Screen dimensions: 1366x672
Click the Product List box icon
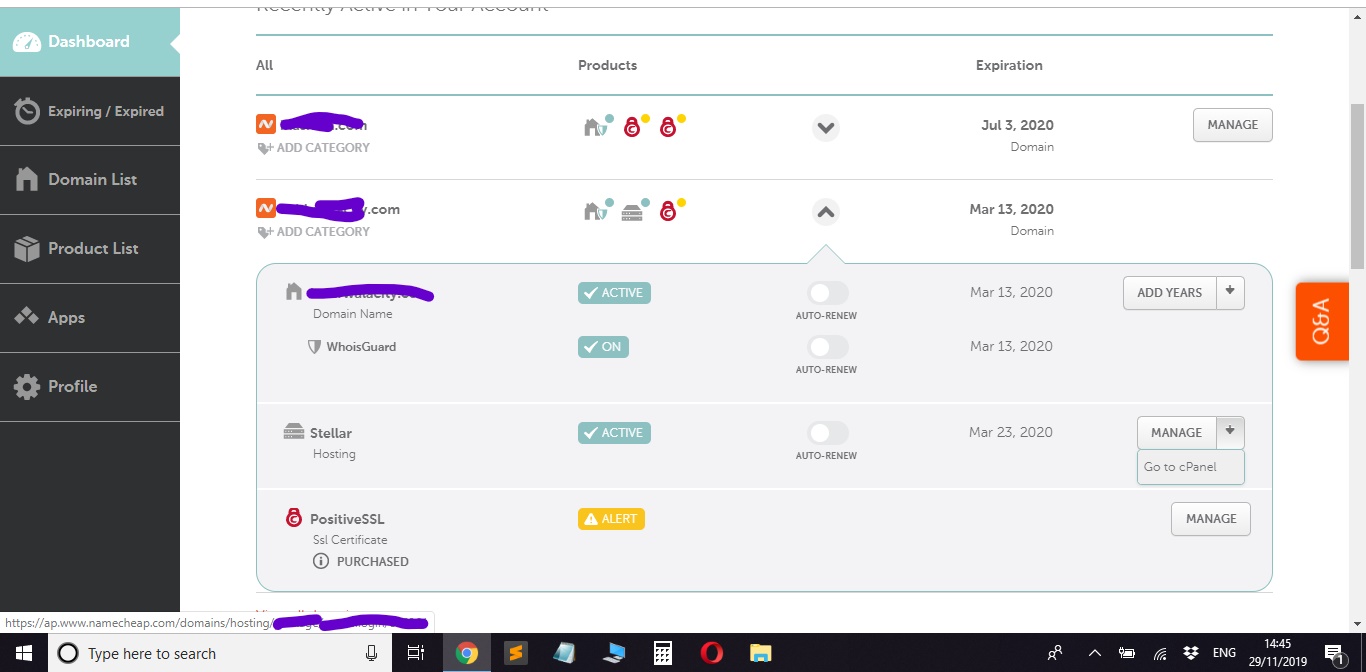pos(27,248)
